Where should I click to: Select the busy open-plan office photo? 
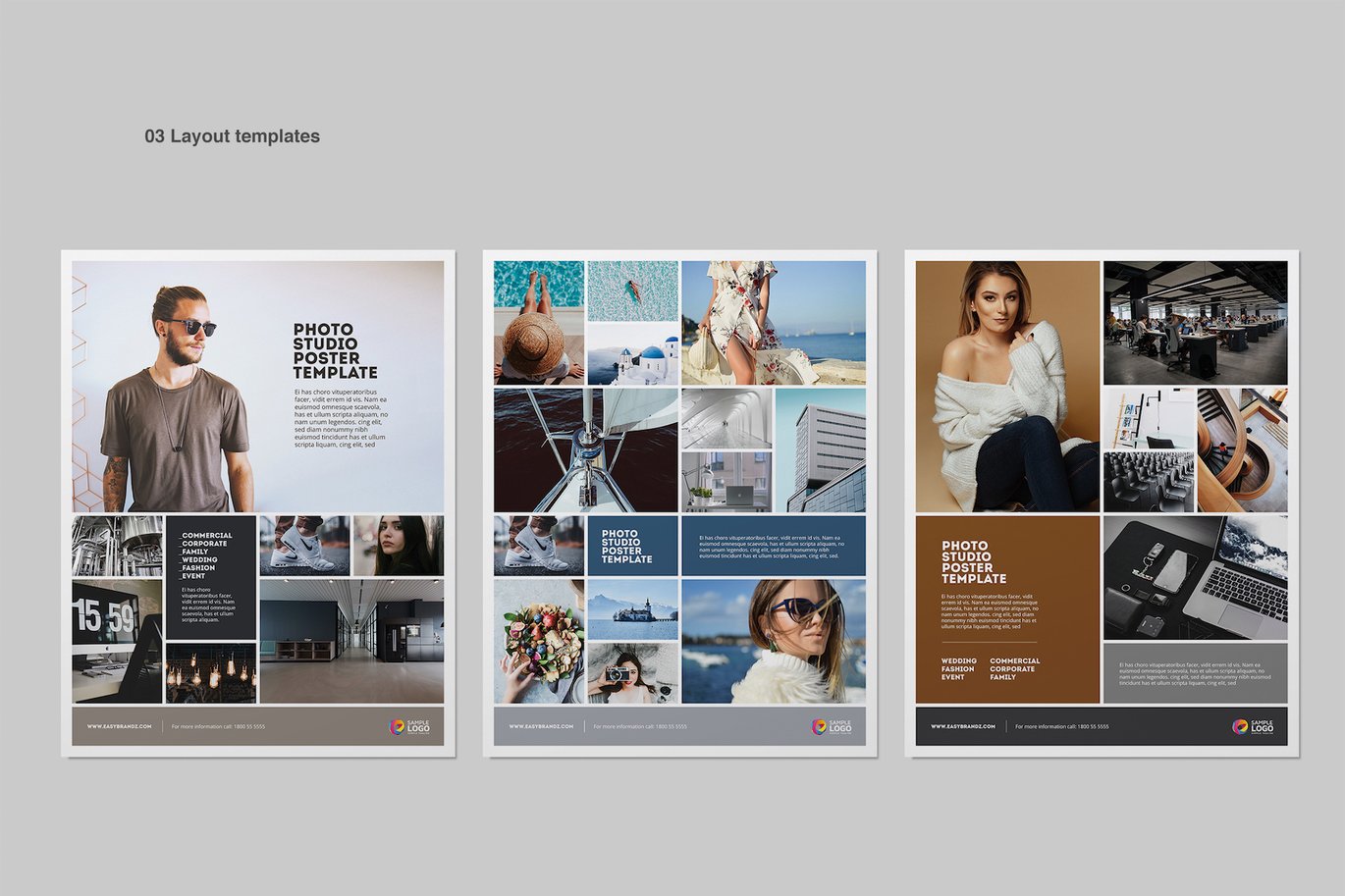click(x=1195, y=322)
